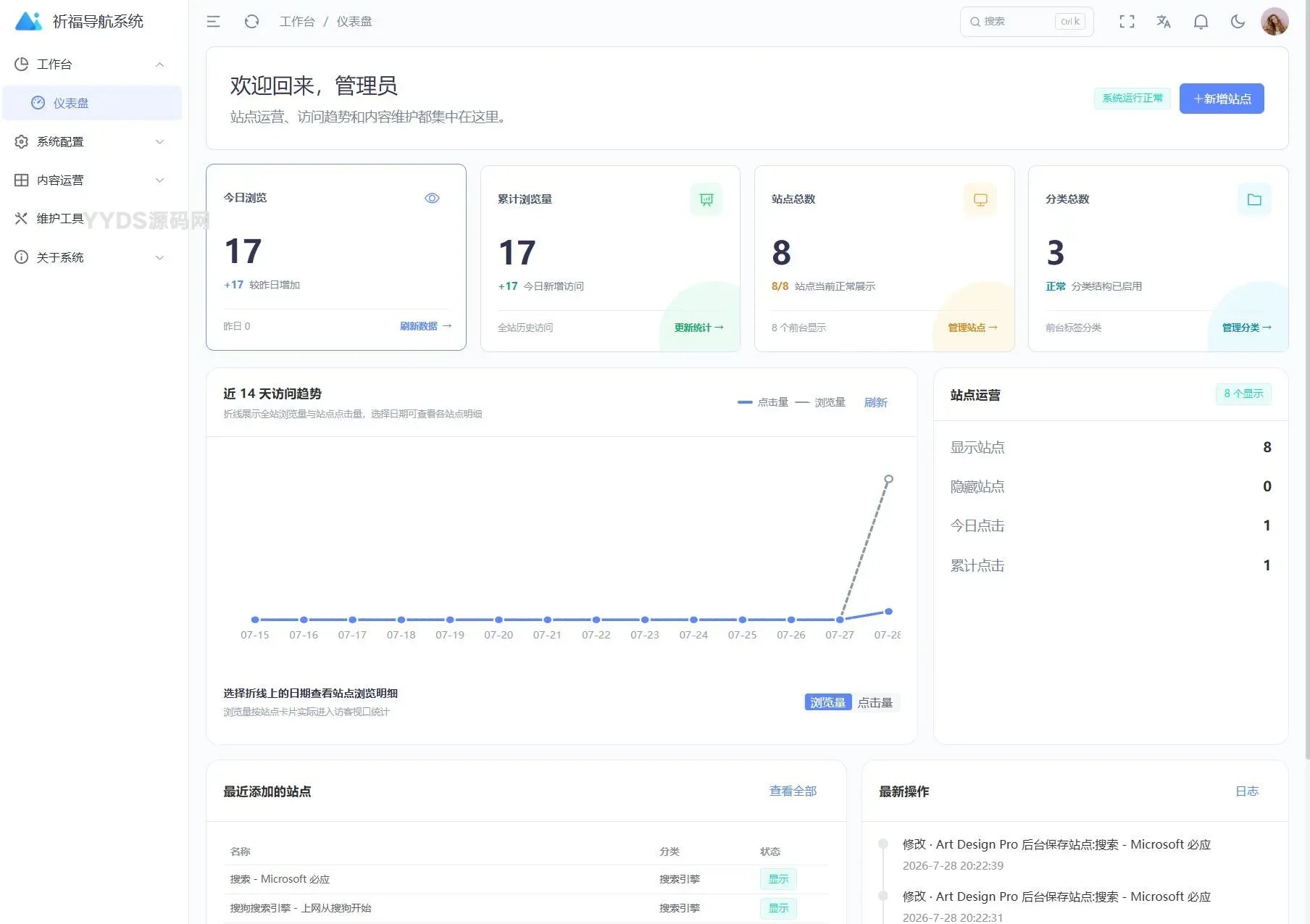
Task: Click the 名称 column header
Action: tap(240, 852)
